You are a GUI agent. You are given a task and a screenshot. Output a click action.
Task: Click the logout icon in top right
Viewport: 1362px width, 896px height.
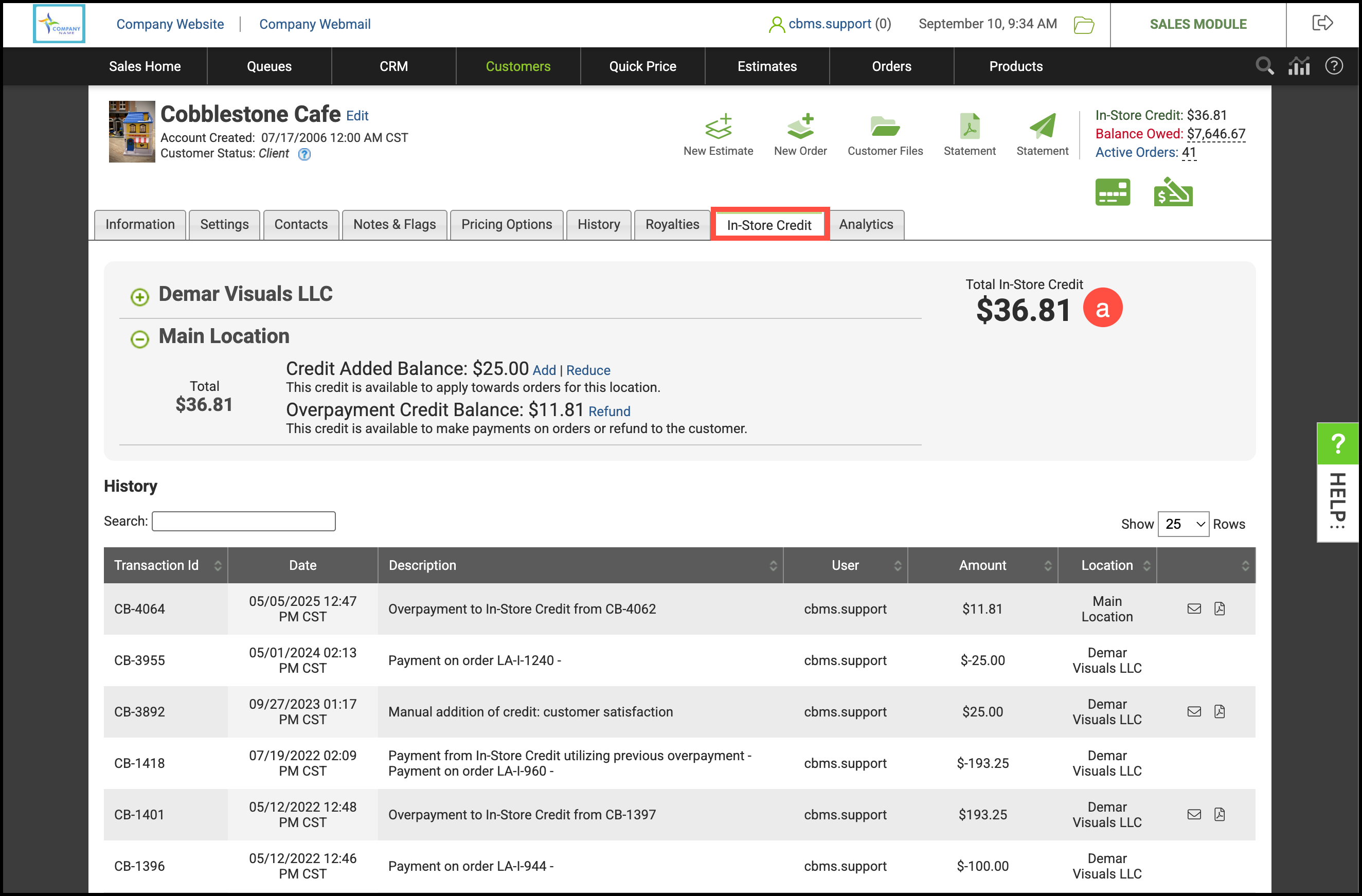tap(1322, 24)
